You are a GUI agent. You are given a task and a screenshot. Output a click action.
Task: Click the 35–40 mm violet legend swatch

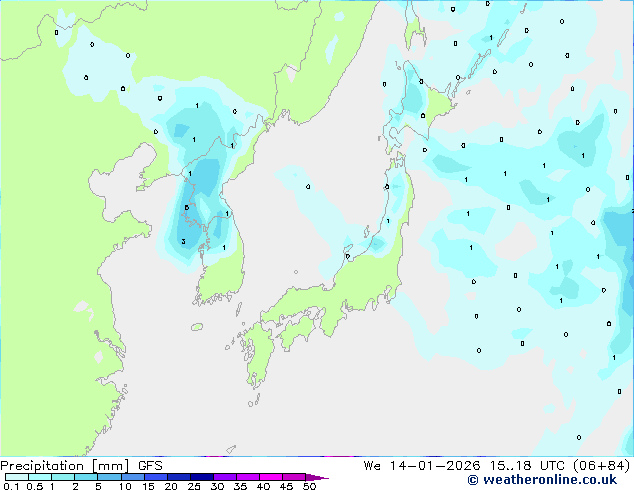(x=247, y=477)
